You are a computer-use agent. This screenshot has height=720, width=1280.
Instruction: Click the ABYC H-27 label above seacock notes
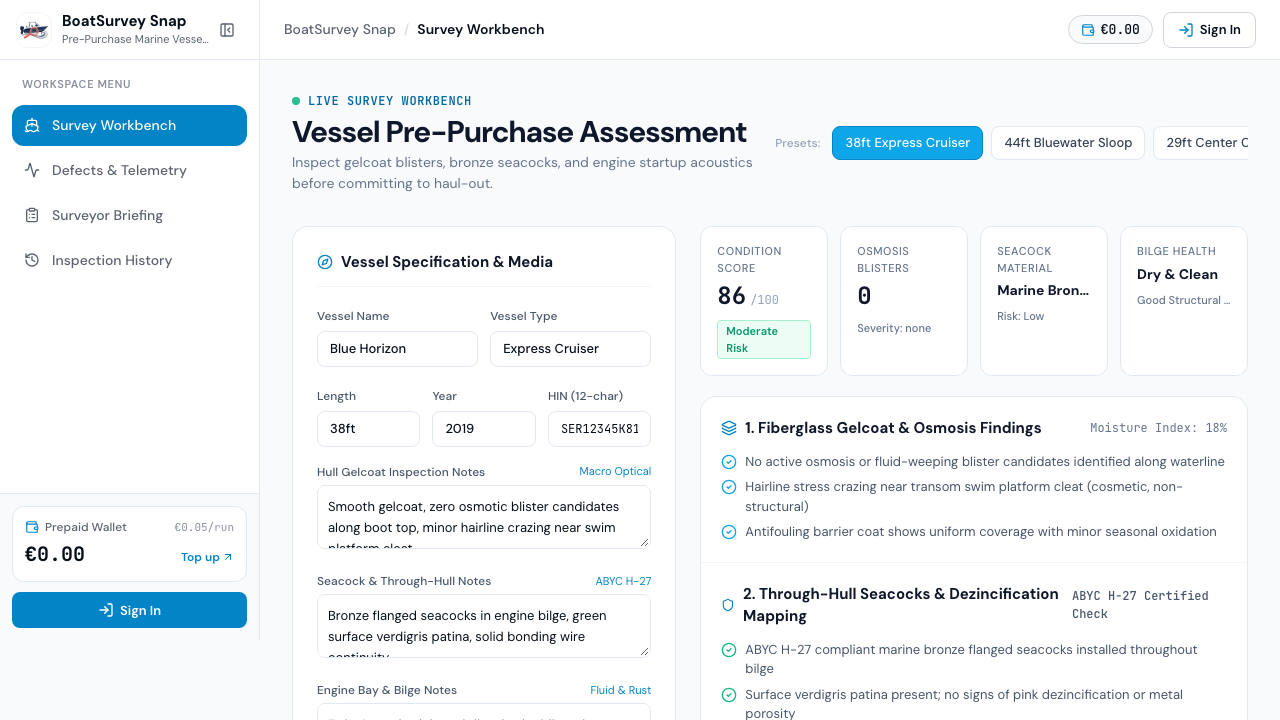tap(623, 580)
